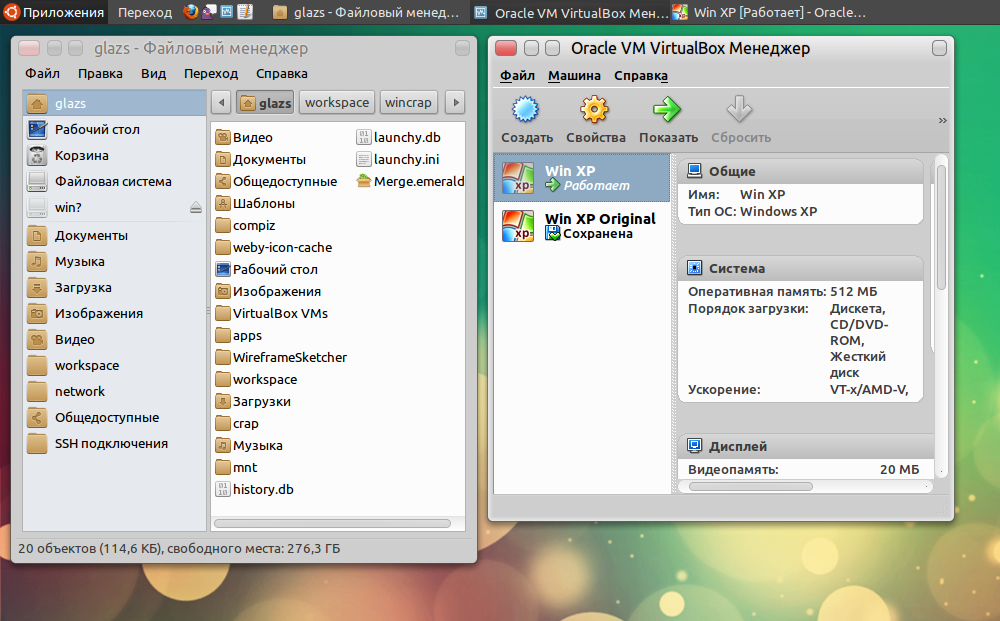Click path bar left scroll arrow
1000x621 pixels.
pyautogui.click(x=221, y=103)
